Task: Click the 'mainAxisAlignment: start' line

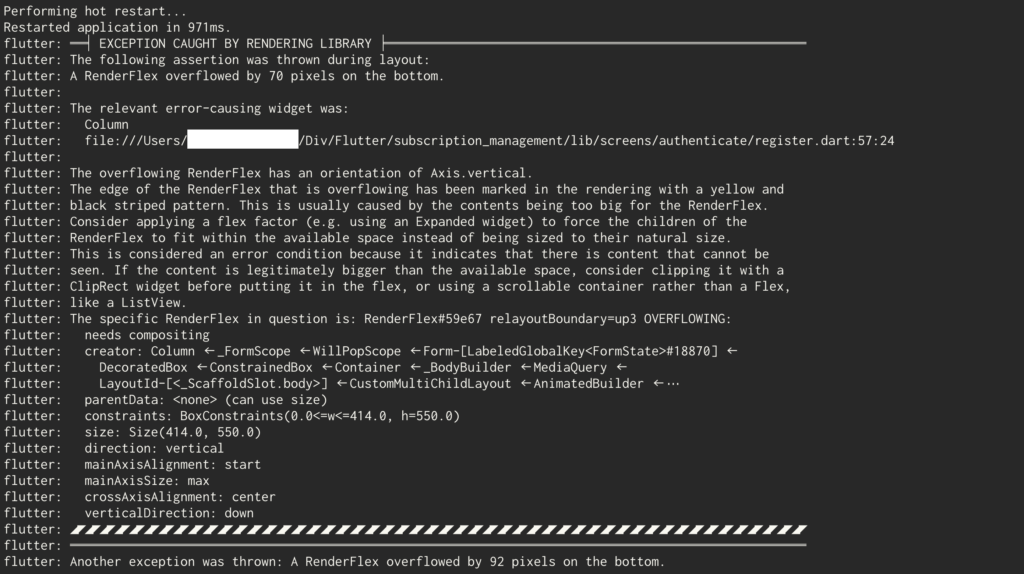Action: click(172, 464)
